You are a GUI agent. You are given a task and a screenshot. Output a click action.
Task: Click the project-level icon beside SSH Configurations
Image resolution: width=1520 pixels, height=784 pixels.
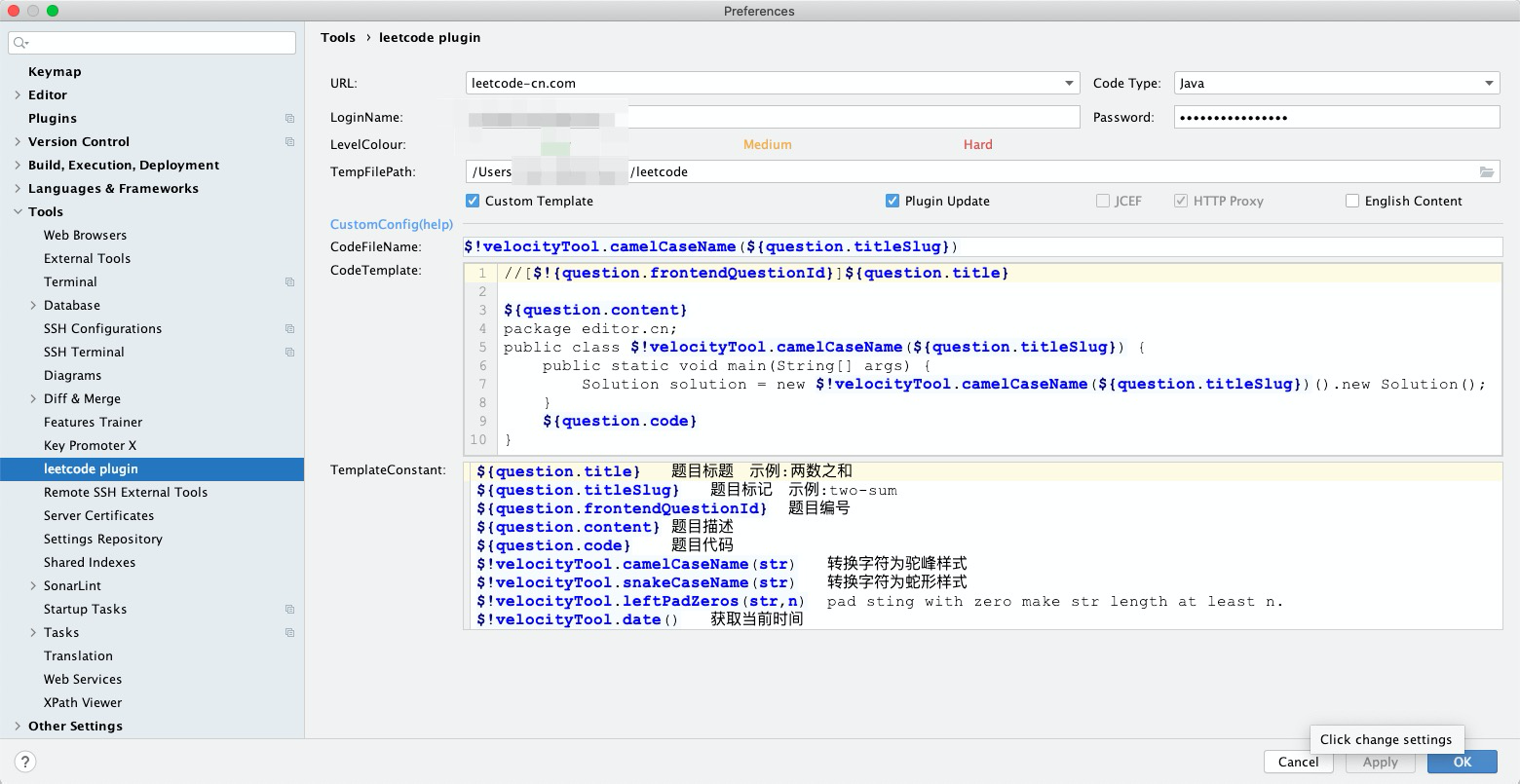click(289, 329)
